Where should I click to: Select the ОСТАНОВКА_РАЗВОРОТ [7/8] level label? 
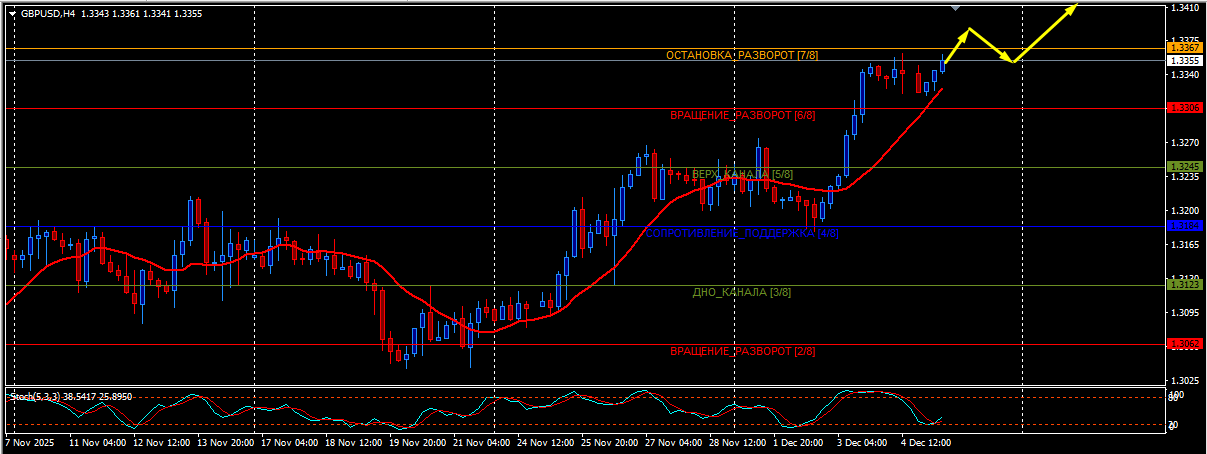point(742,56)
